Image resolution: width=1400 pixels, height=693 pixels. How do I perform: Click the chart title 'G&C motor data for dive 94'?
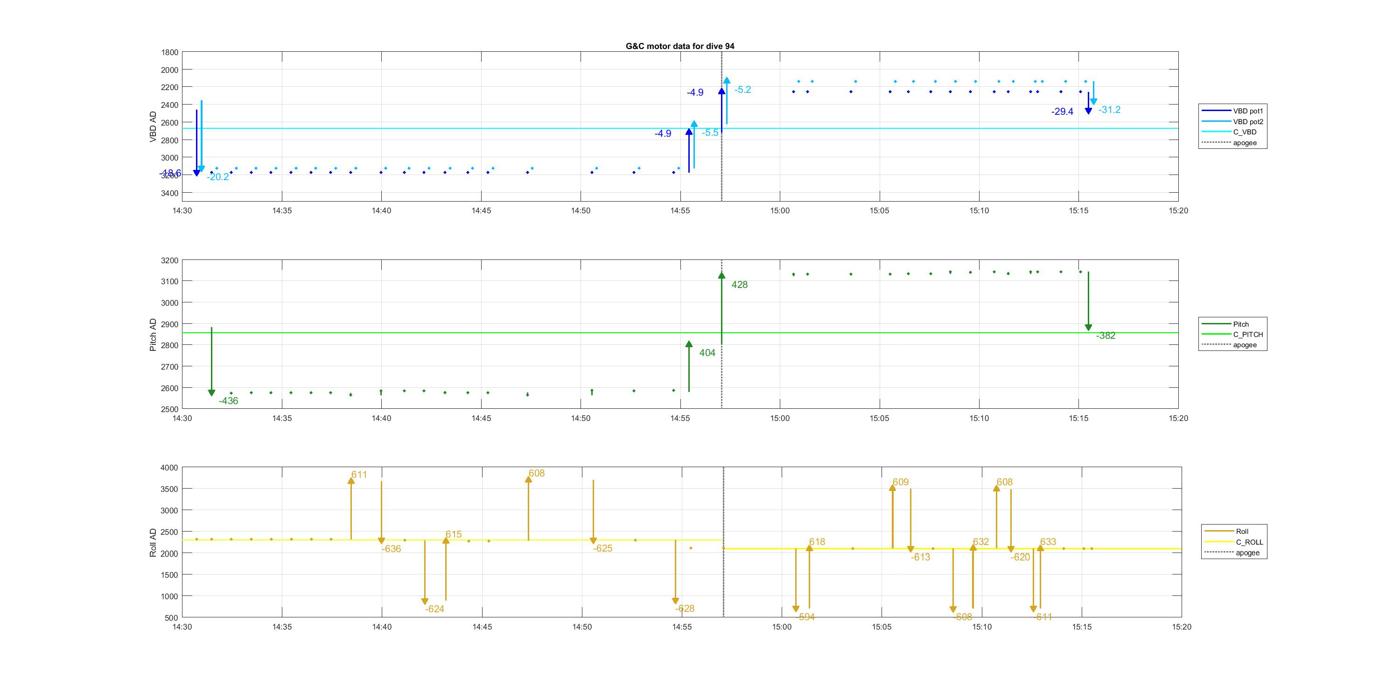[679, 46]
